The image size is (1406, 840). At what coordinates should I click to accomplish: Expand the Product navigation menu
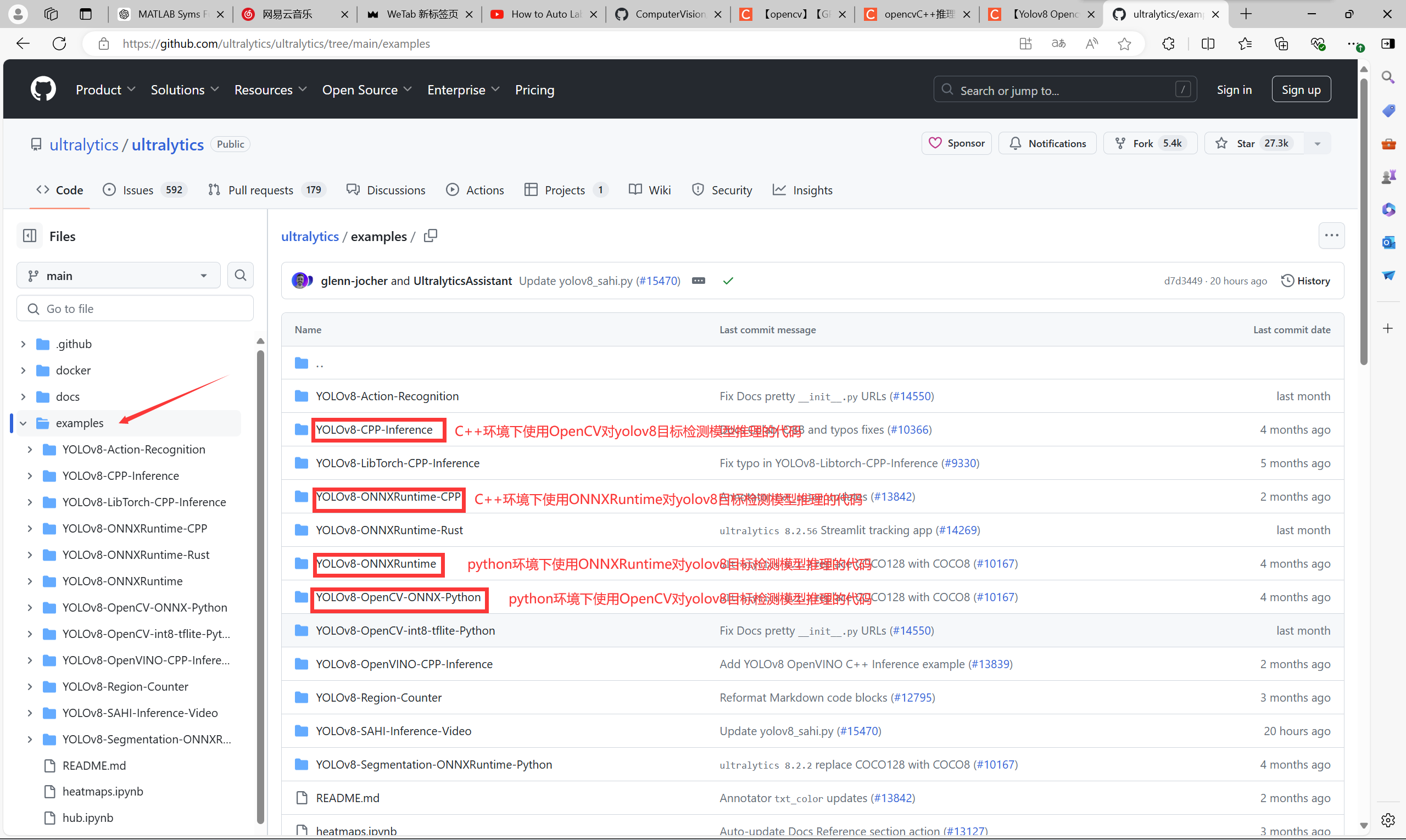(x=105, y=89)
